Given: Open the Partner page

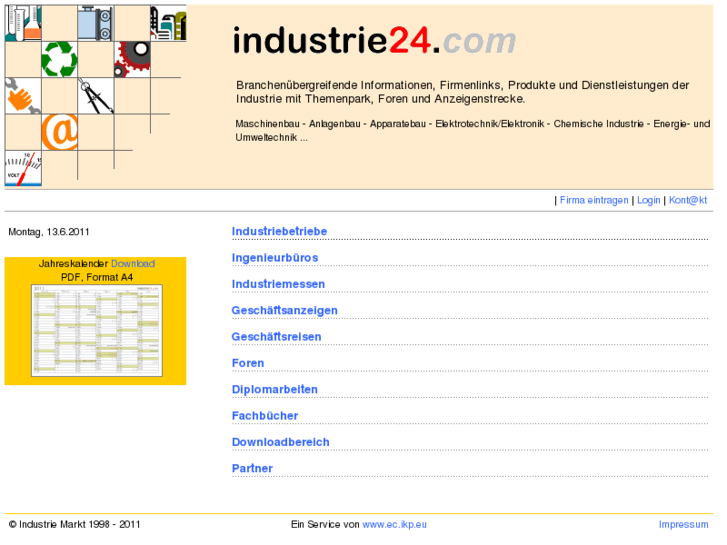Looking at the screenshot, I should pos(252,468).
